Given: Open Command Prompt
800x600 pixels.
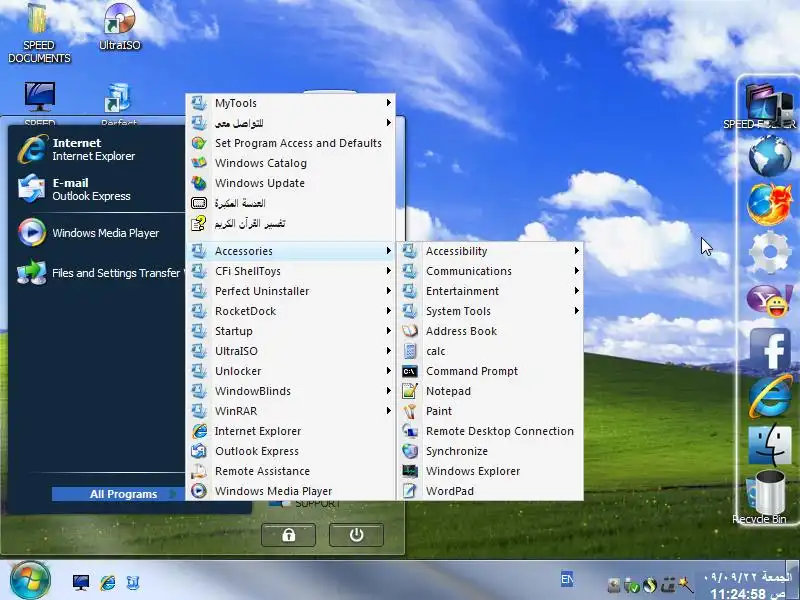Looking at the screenshot, I should [490, 371].
